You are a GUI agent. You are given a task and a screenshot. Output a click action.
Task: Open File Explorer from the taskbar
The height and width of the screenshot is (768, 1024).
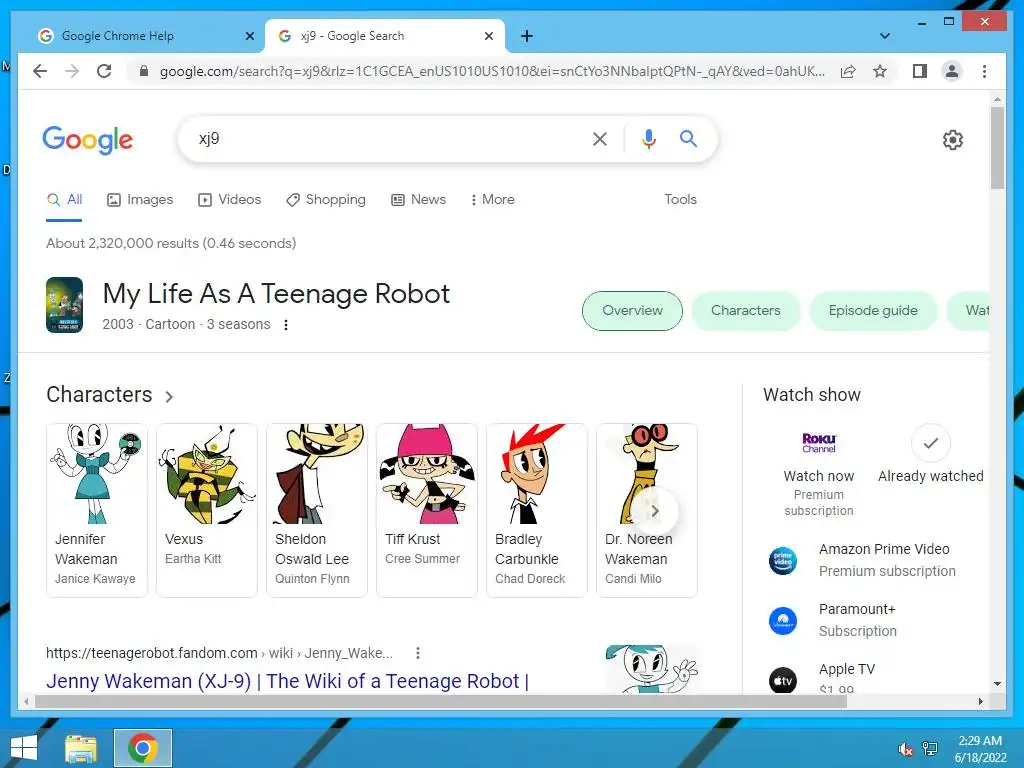click(80, 748)
